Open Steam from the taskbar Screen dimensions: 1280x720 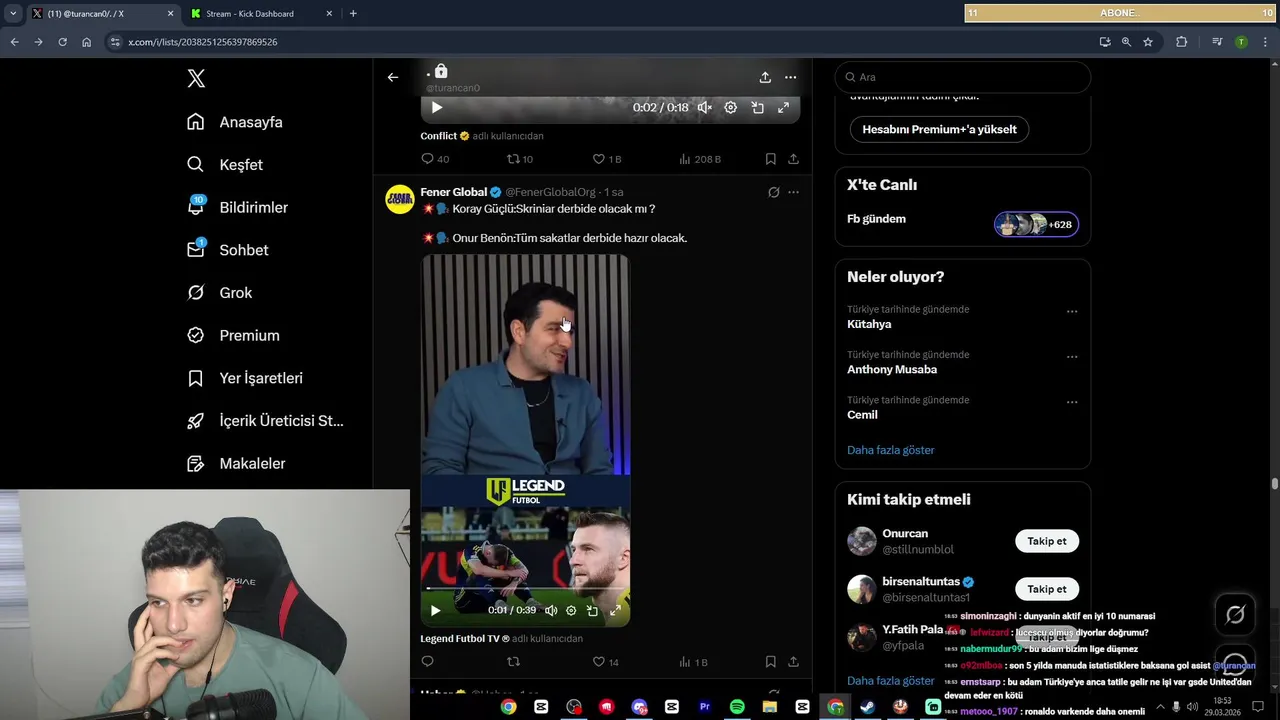coord(868,707)
